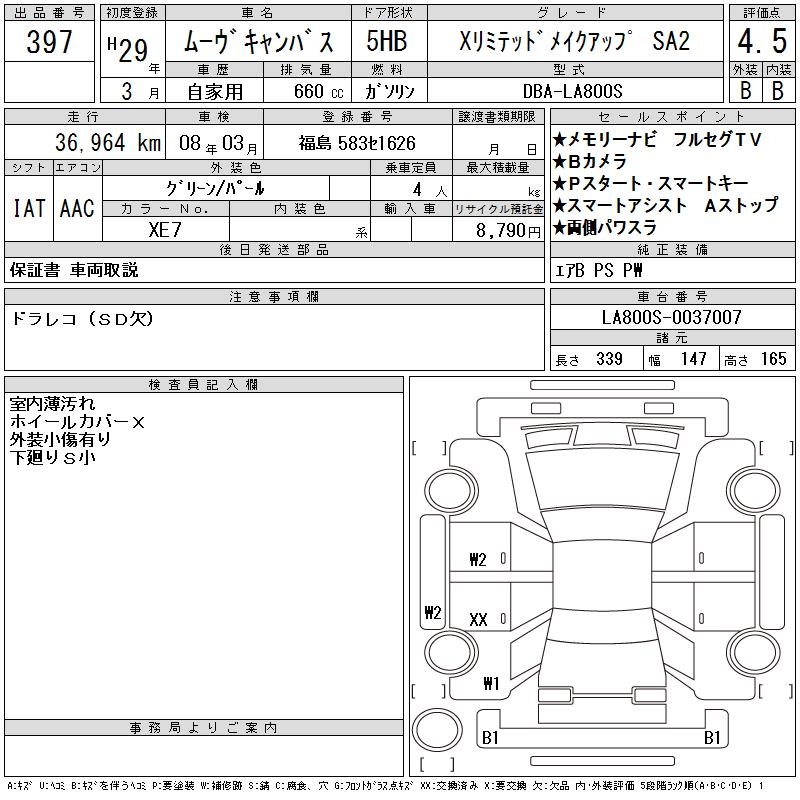Select inspector note ホイールカバーX

(x=77, y=421)
